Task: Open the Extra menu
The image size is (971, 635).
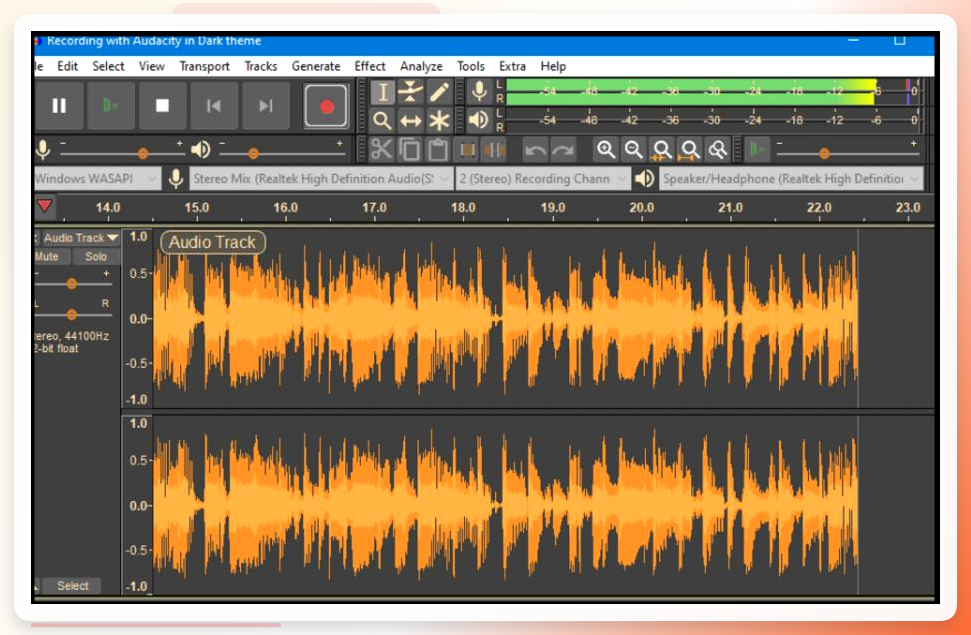Action: (512, 66)
